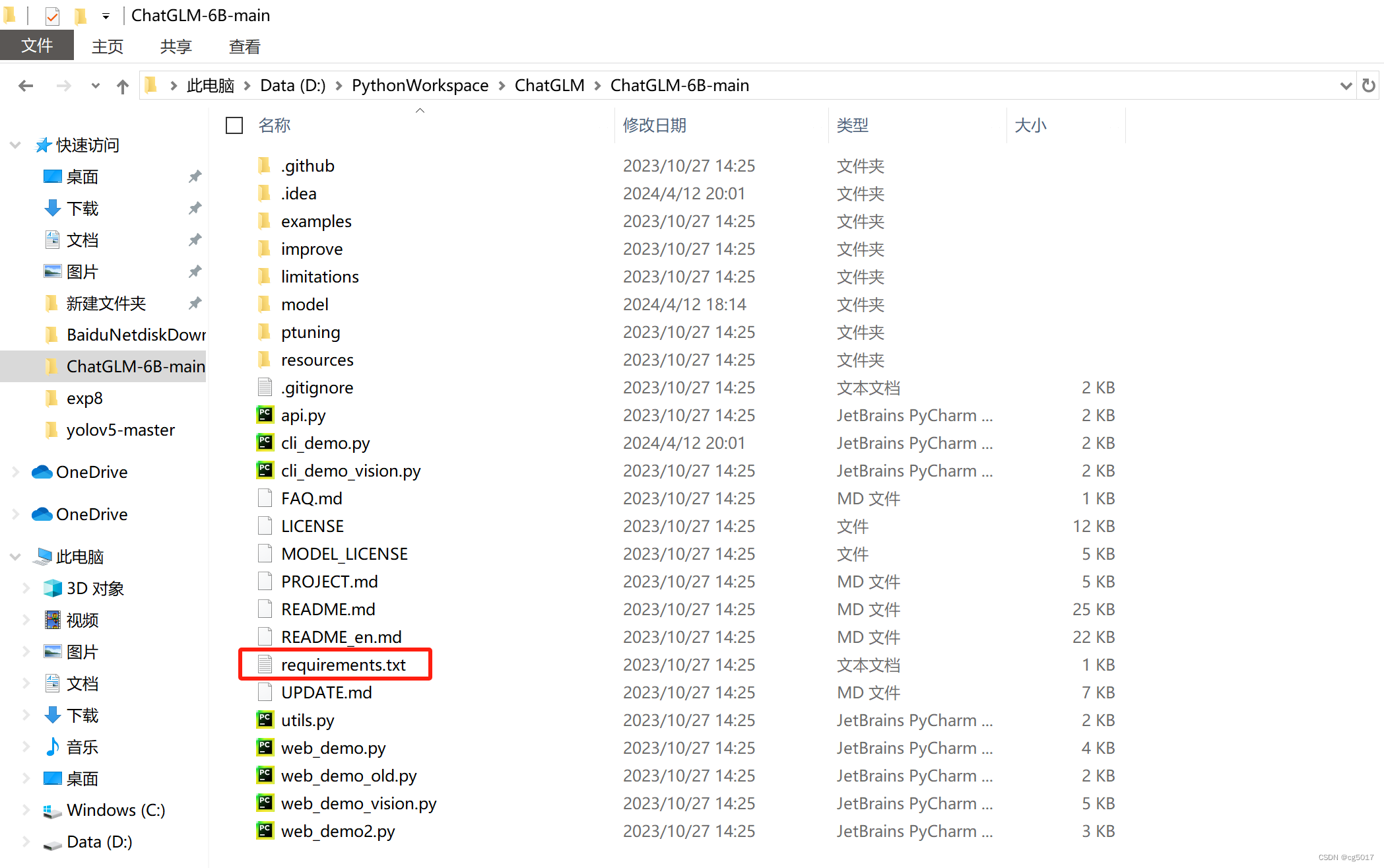Select the LICENSE file name
1384x868 pixels.
[x=312, y=526]
